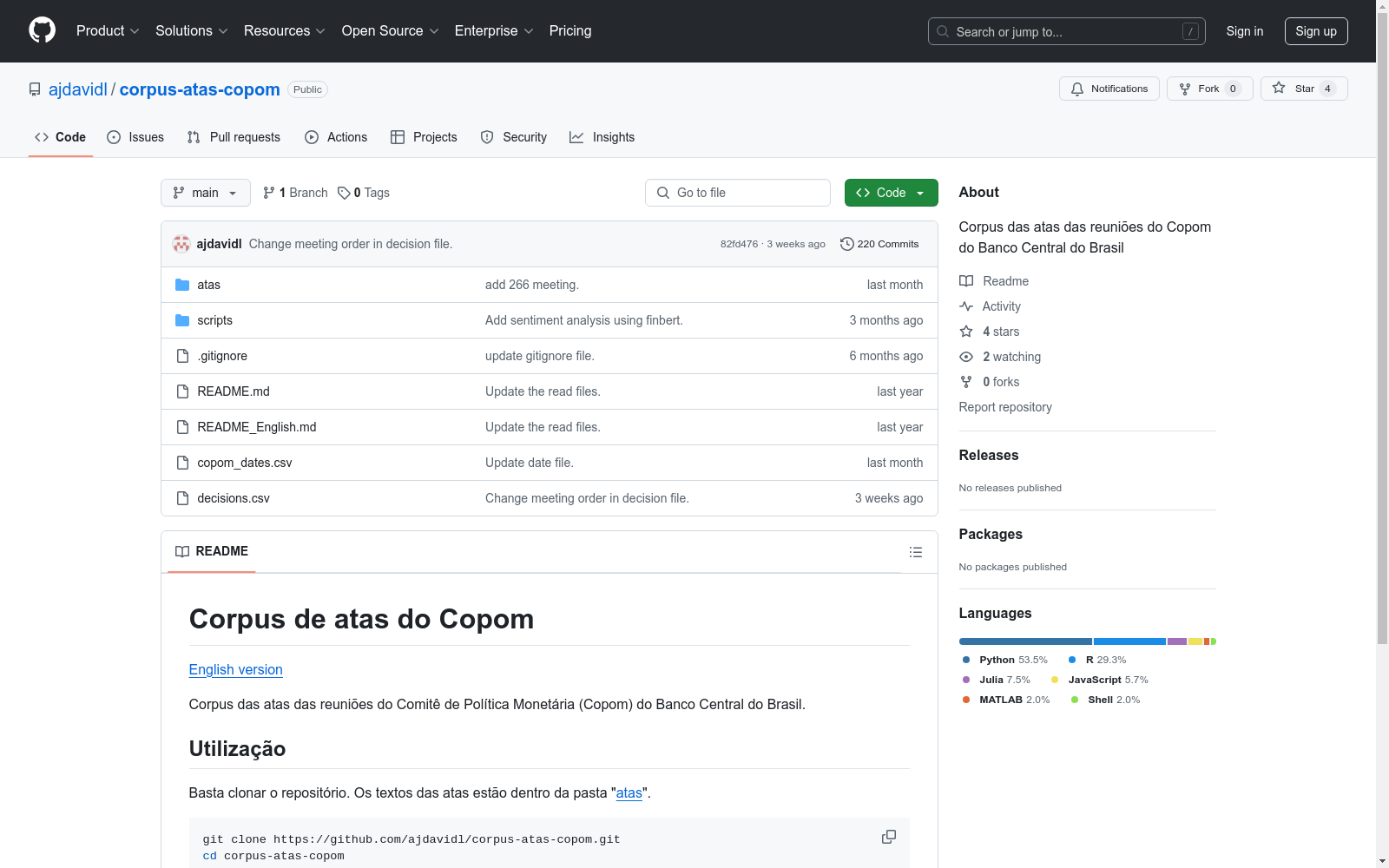Open commit hash 82fd476

(739, 244)
